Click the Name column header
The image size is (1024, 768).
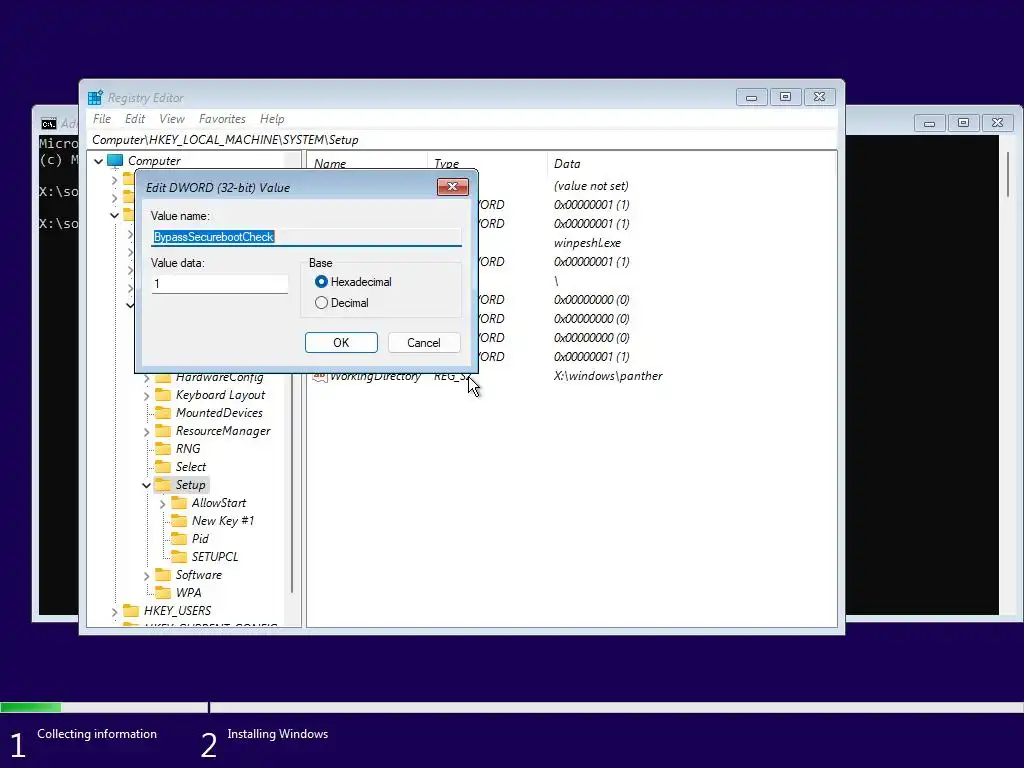click(330, 163)
